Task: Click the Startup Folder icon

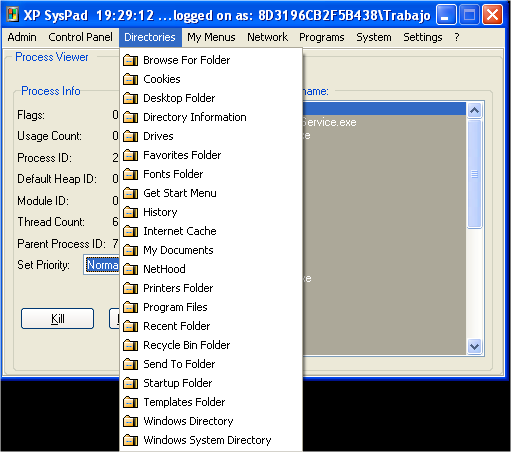Action: click(130, 383)
